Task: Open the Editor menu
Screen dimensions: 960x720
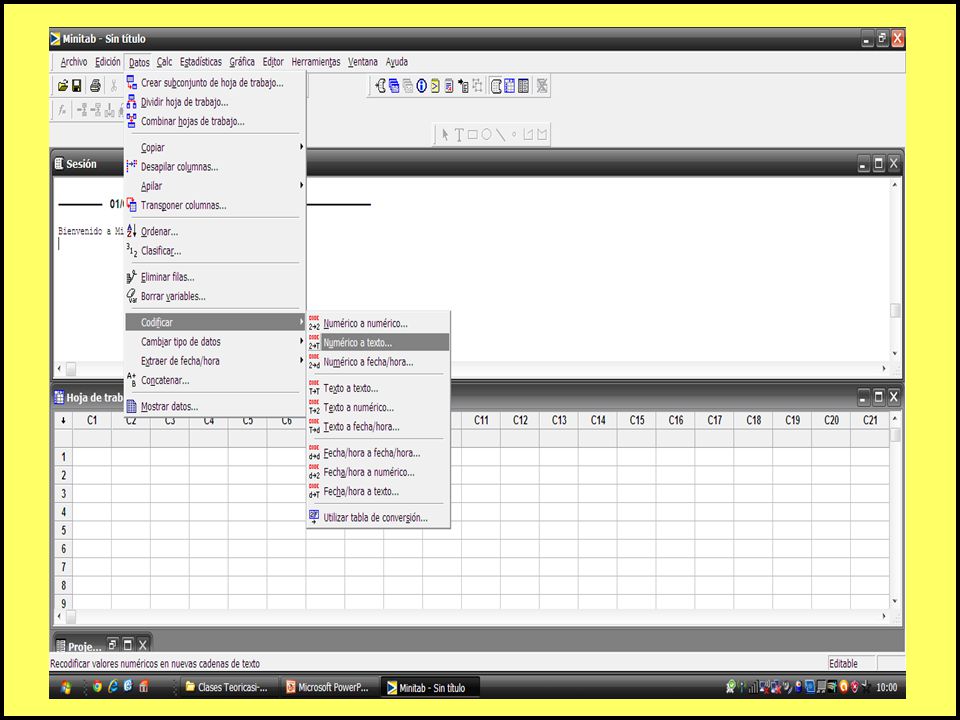Action: 273,62
